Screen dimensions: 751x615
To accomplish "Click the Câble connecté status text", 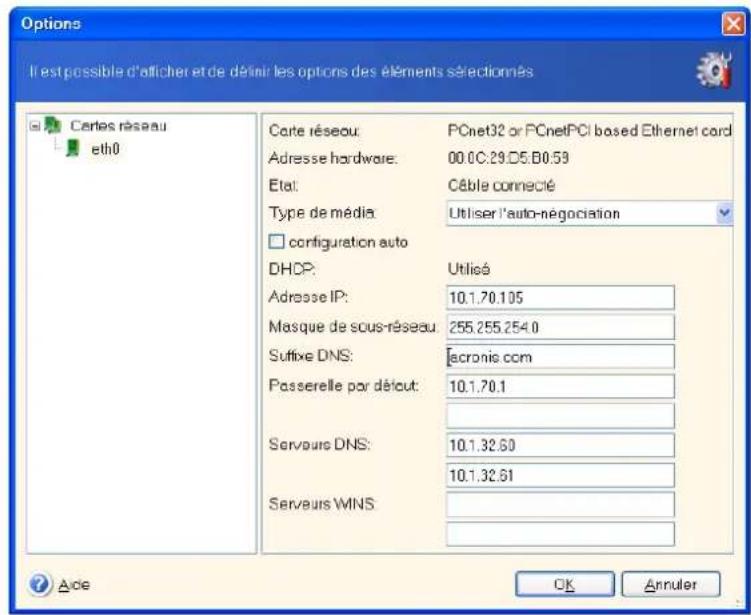I will click(x=501, y=185).
